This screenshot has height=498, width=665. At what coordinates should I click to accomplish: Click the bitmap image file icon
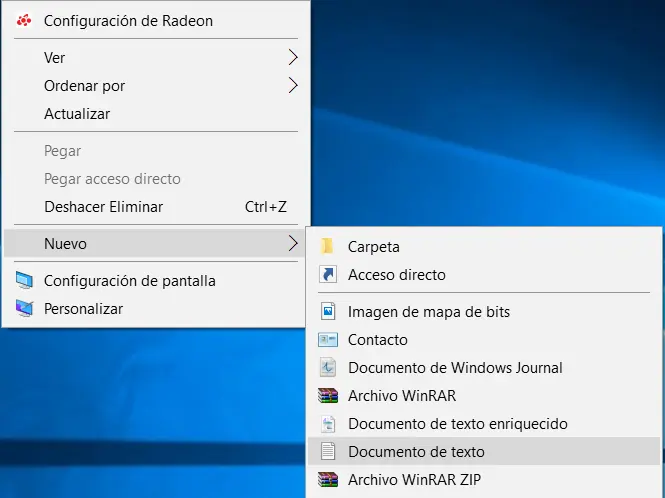point(328,311)
